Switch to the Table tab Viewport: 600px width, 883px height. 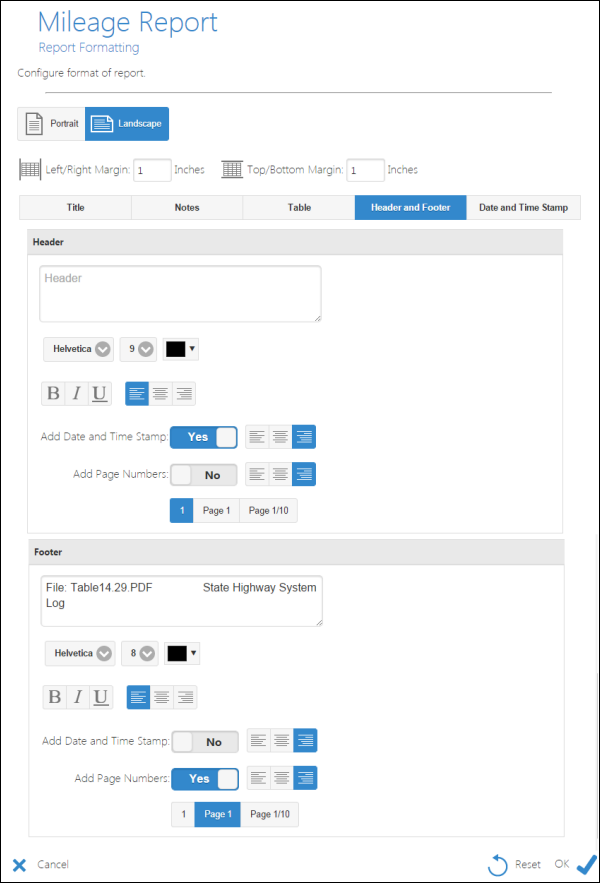tap(299, 208)
